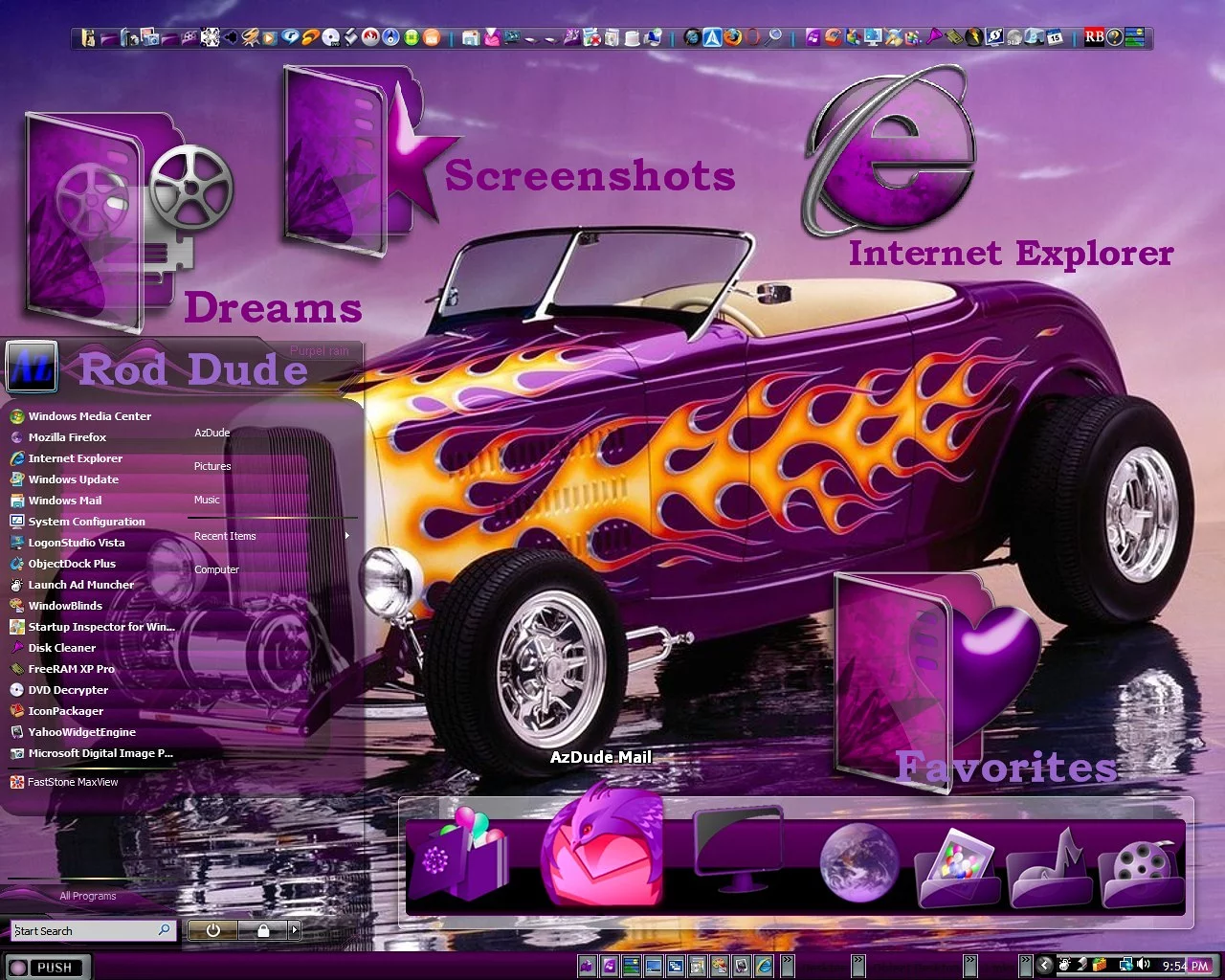Open the Dreams film projector folder
1225x980 pixels.
tap(124, 220)
